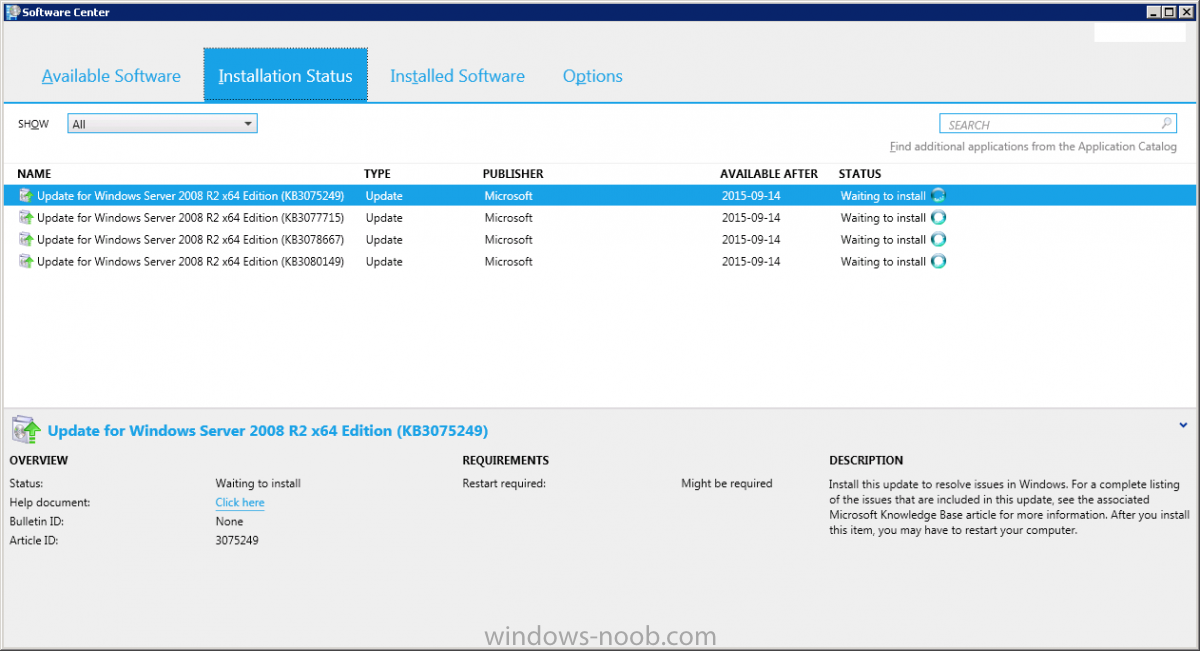
Task: Select the update KB3078667 row name
Action: point(190,240)
